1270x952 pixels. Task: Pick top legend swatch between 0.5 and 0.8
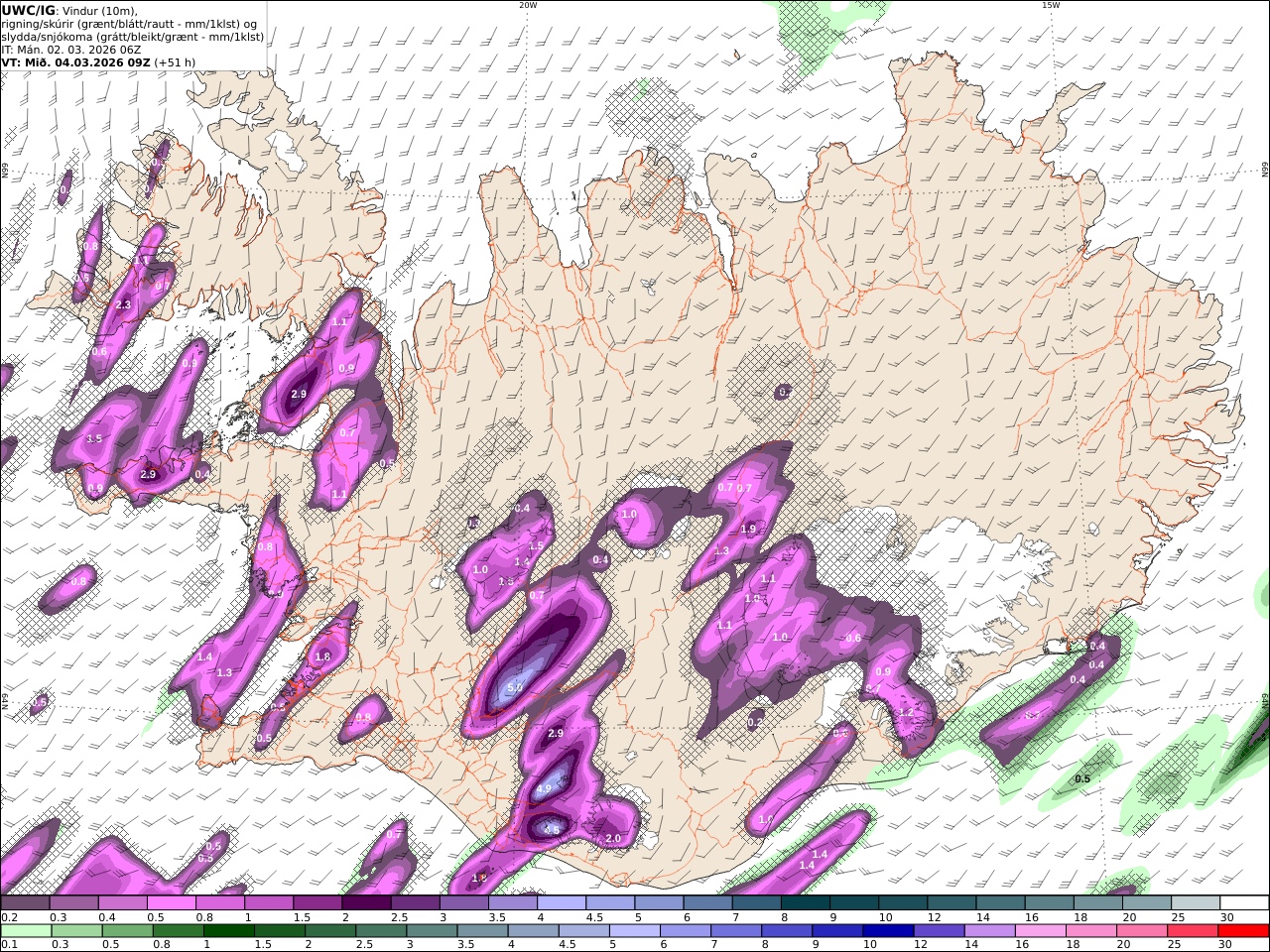pyautogui.click(x=171, y=903)
